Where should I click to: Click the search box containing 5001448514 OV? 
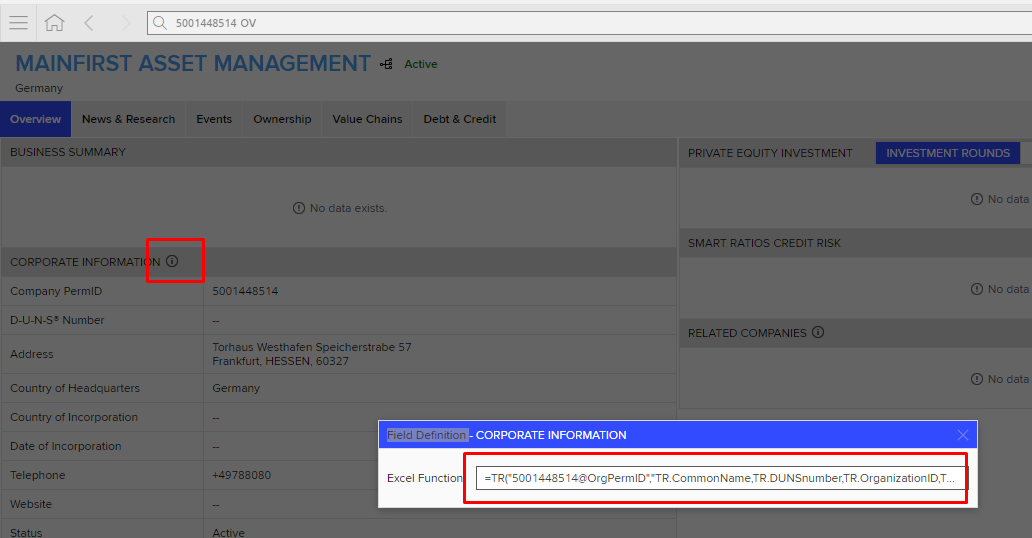click(x=592, y=23)
